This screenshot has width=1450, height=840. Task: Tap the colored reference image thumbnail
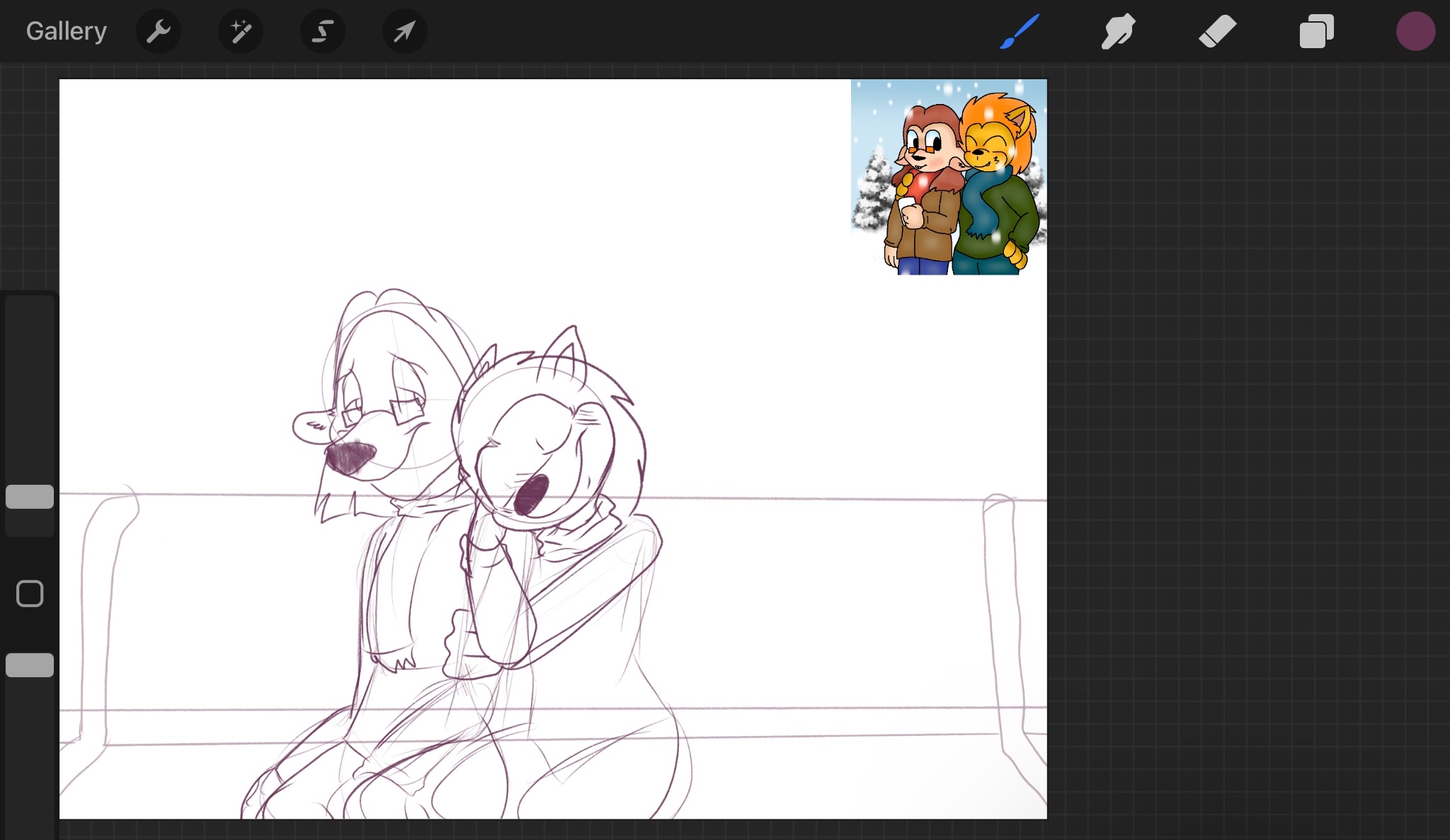point(949,177)
